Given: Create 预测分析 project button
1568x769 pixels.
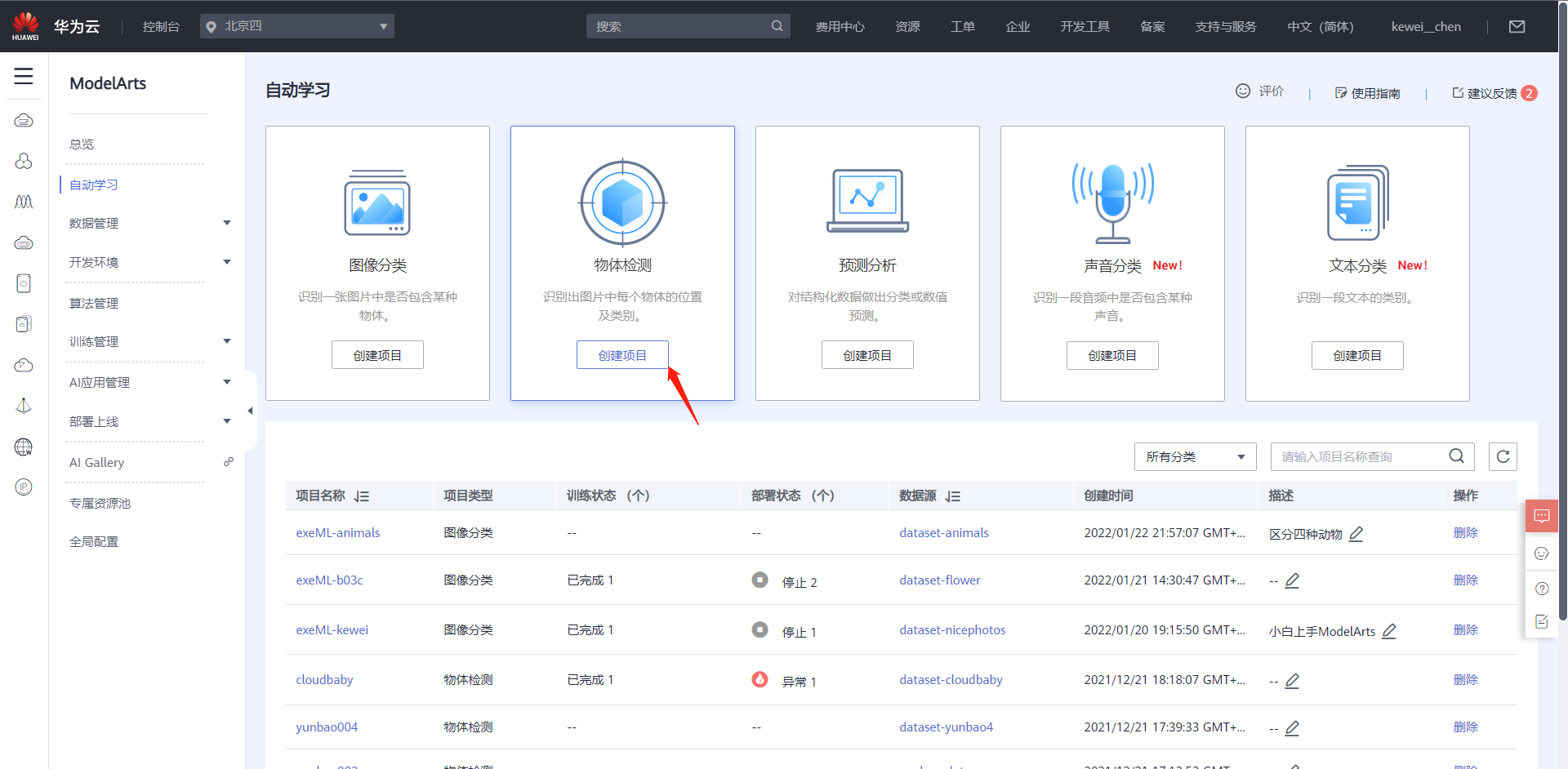Looking at the screenshot, I should pos(867,355).
